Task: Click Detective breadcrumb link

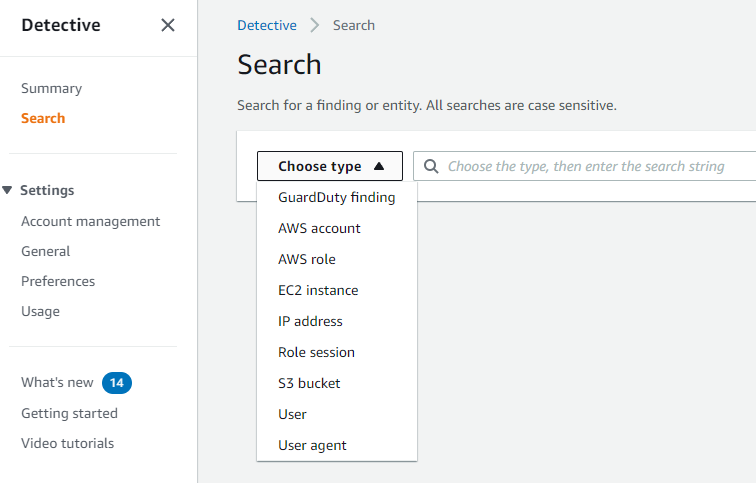Action: [267, 26]
